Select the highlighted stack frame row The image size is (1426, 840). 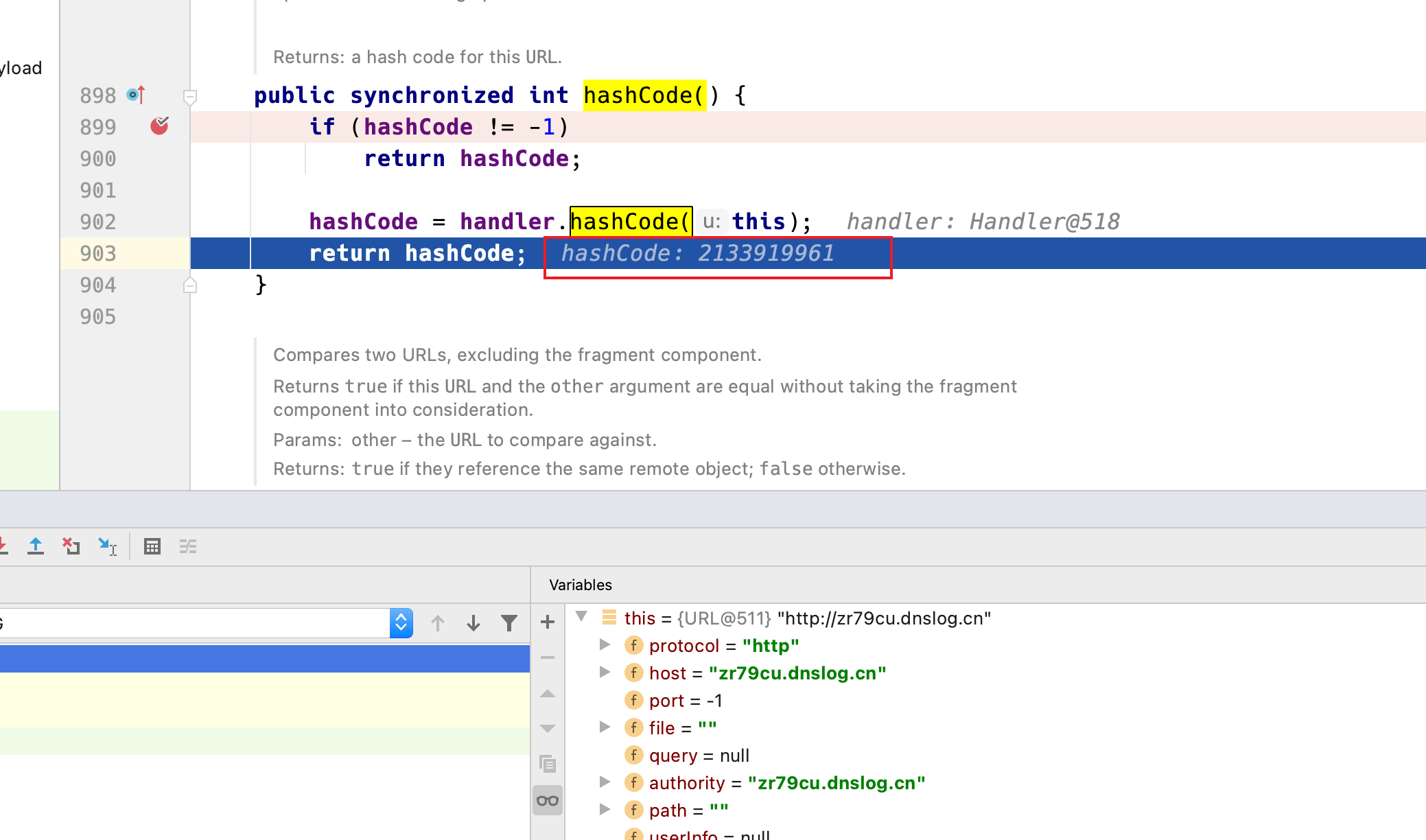264,659
